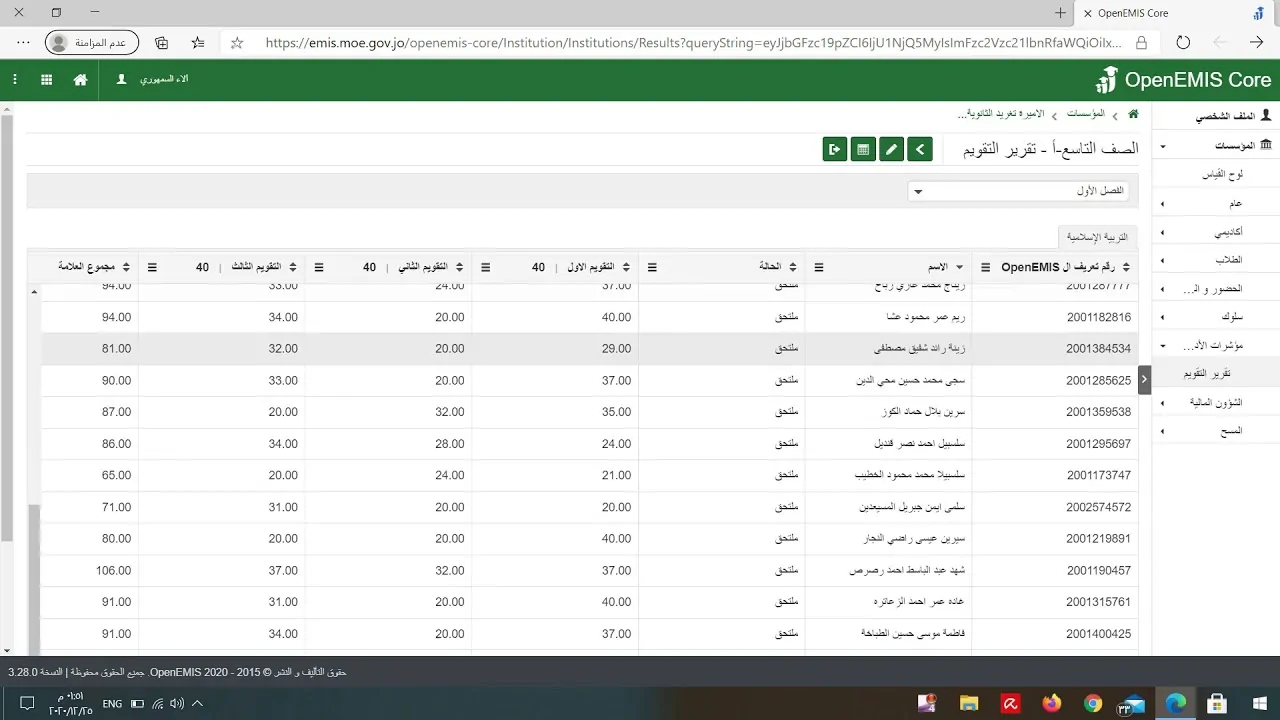
Task: Click the عدم المزامنة profile button
Action: pyautogui.click(x=92, y=43)
